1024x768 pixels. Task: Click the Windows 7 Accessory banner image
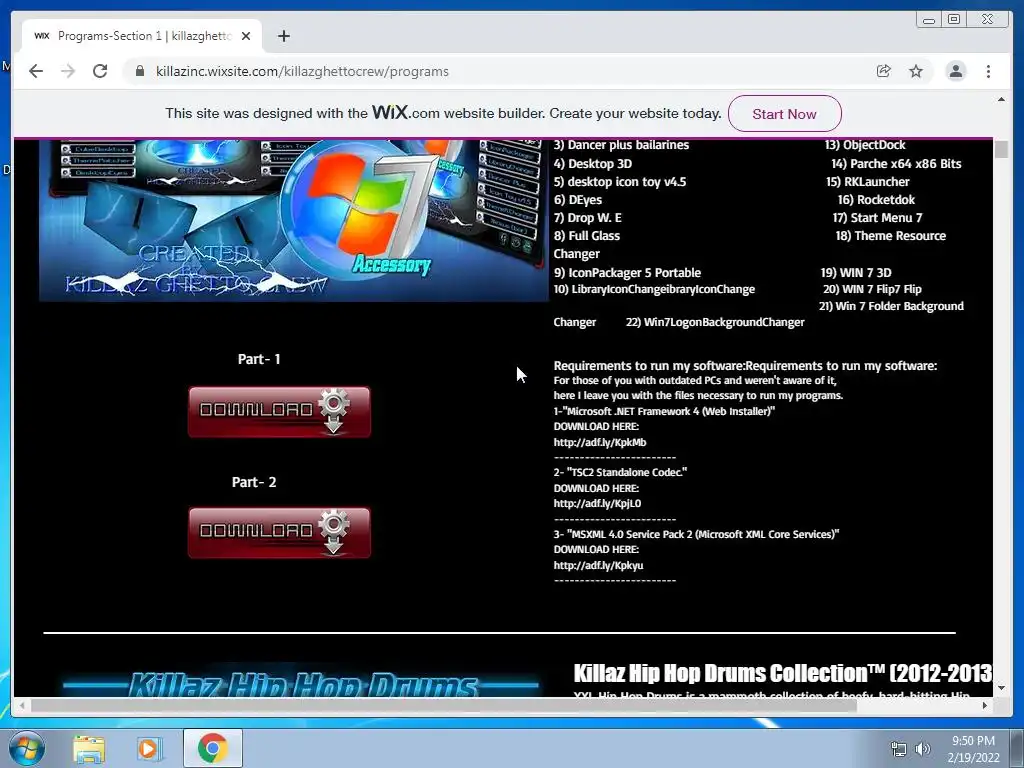pyautogui.click(x=294, y=220)
